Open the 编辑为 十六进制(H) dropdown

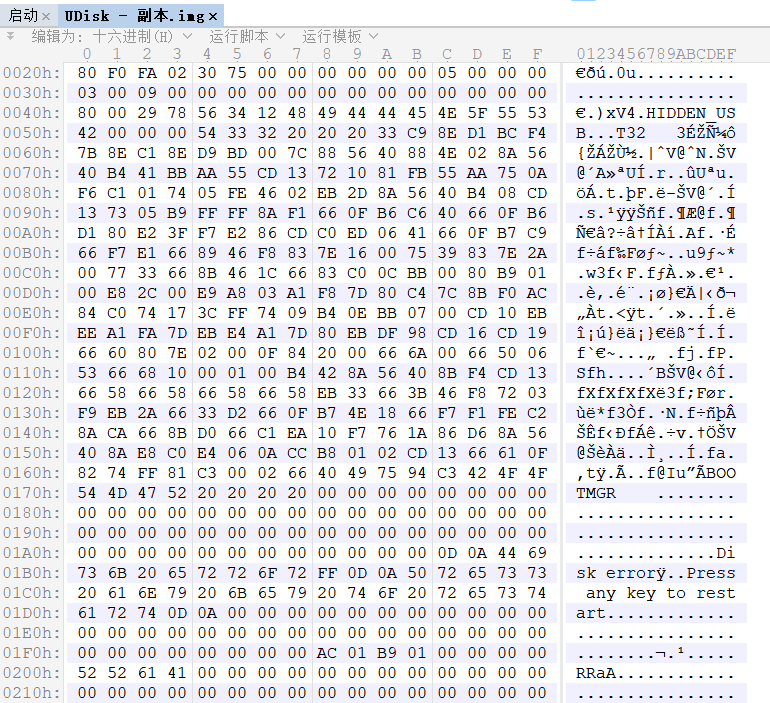[x=112, y=36]
